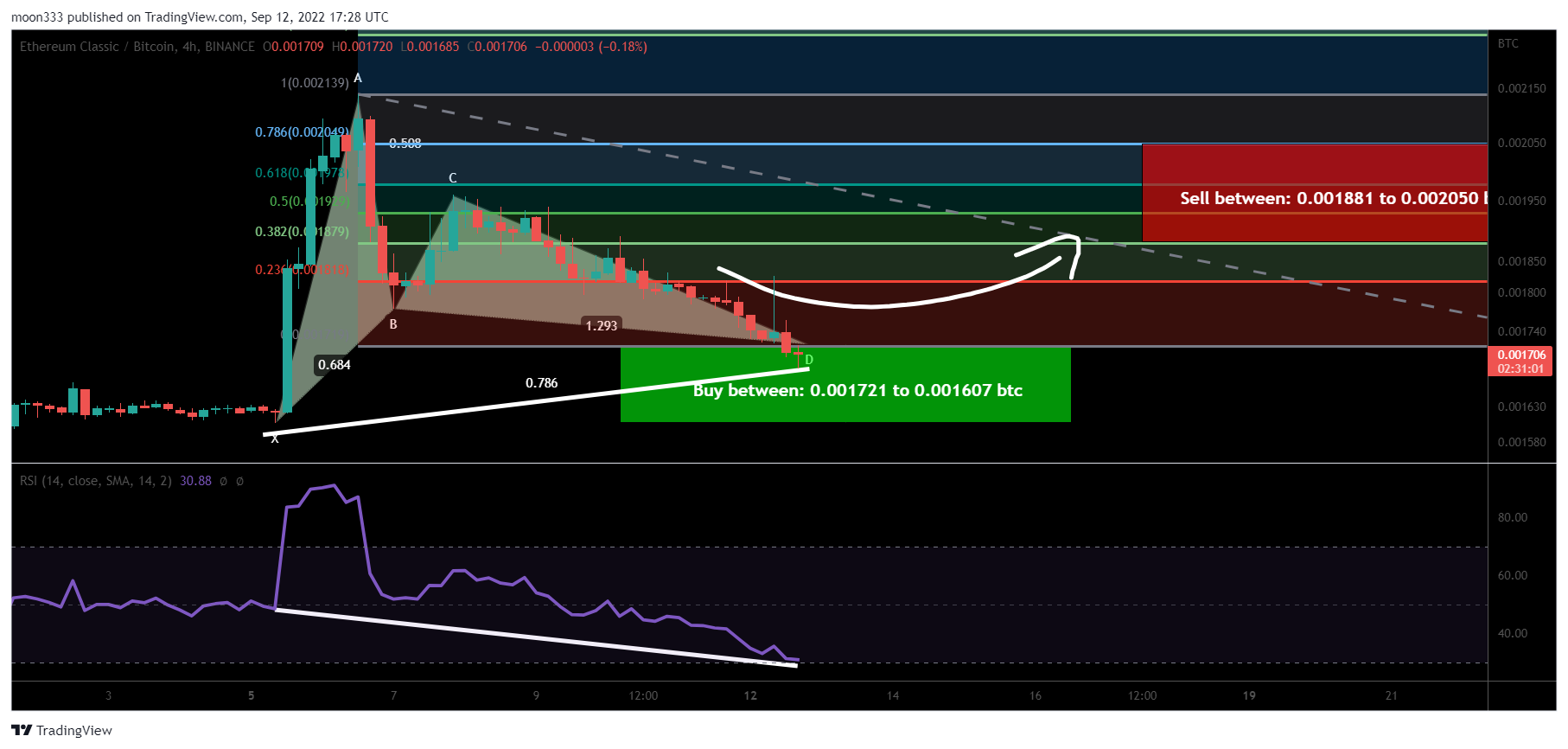The image size is (1568, 749).
Task: Click the pattern point label A
Action: [x=358, y=78]
